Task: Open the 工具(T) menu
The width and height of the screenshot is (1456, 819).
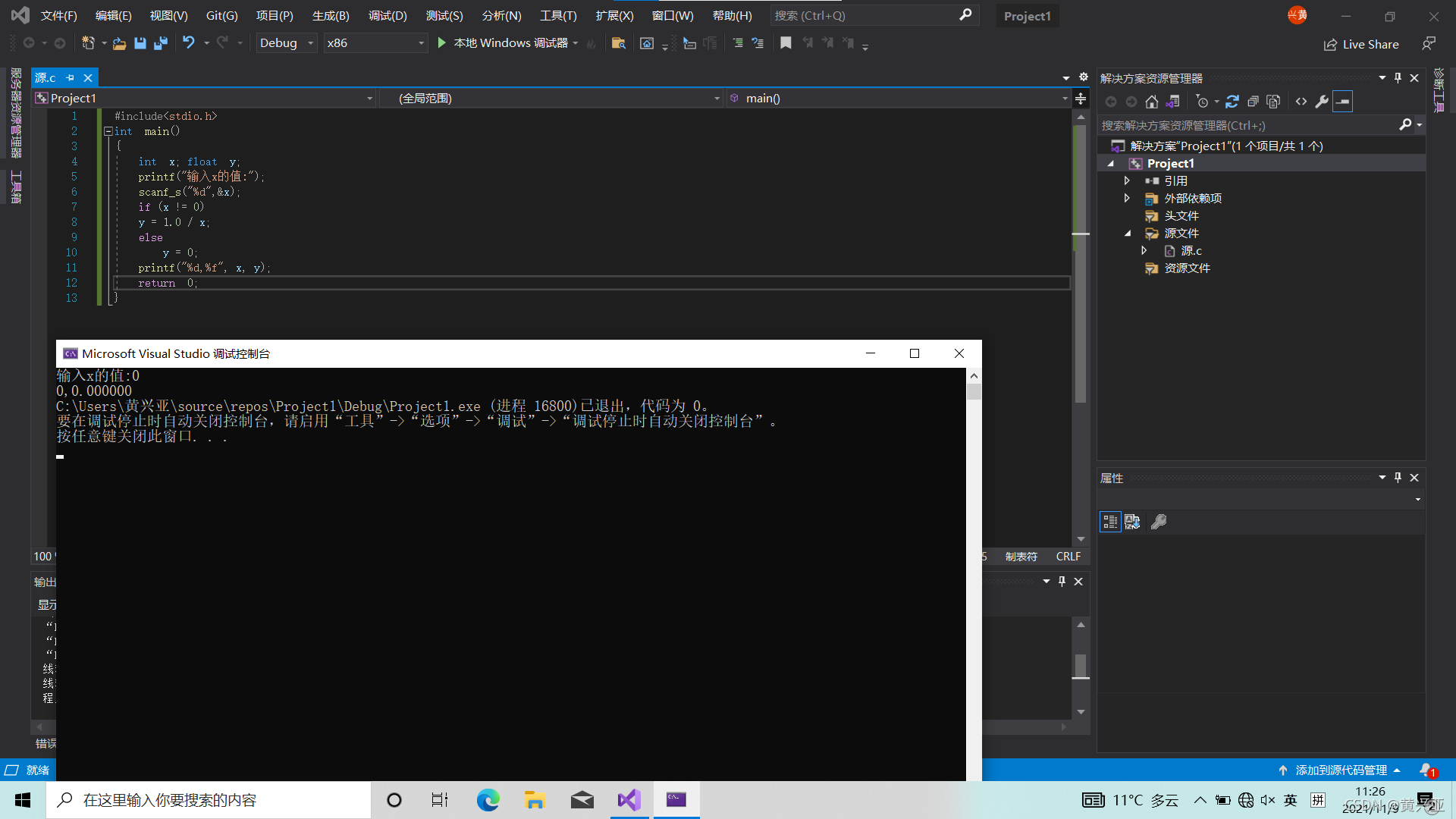Action: pos(558,16)
